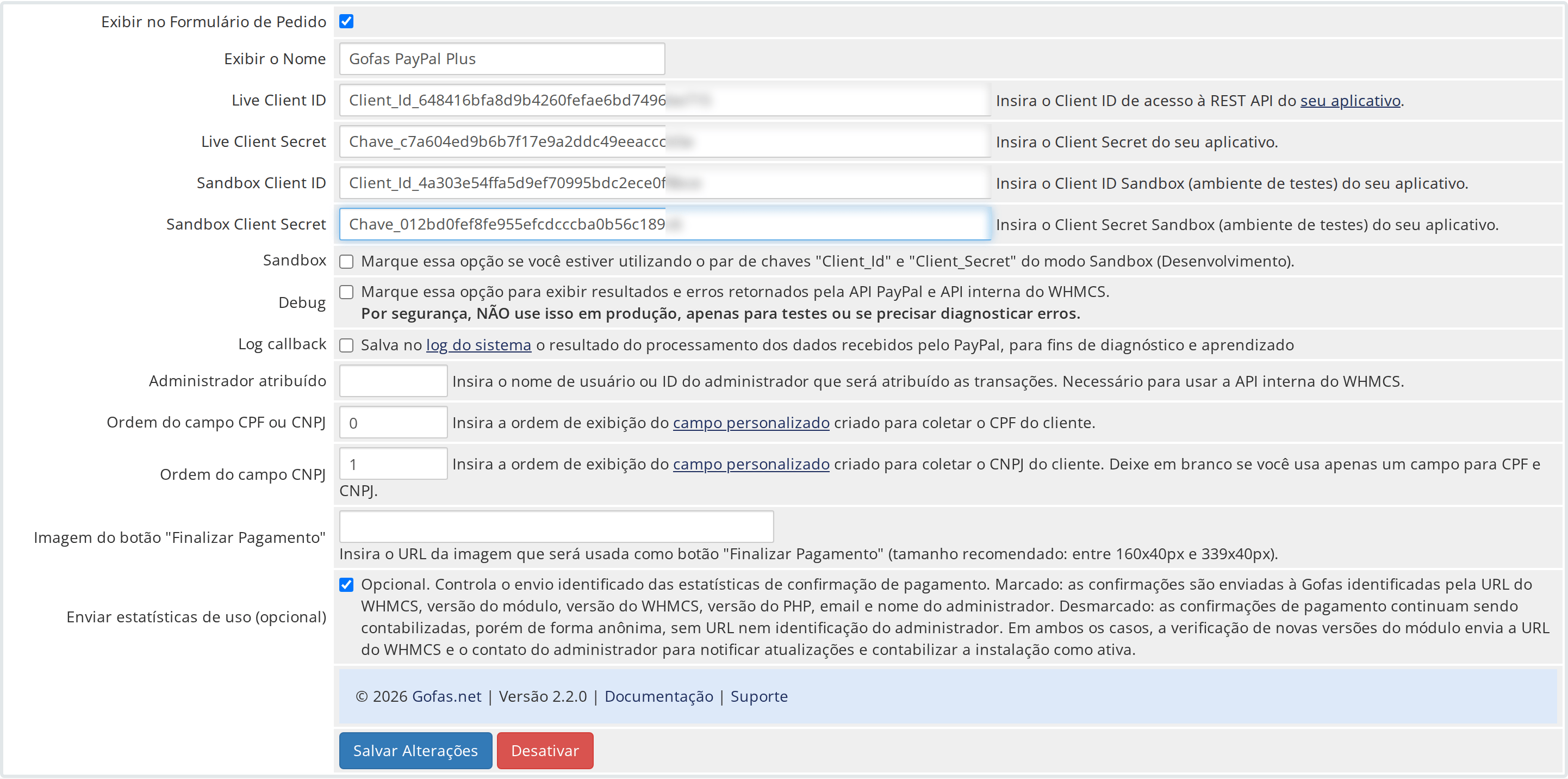Open the 'seu aplicativo' link

point(1350,101)
